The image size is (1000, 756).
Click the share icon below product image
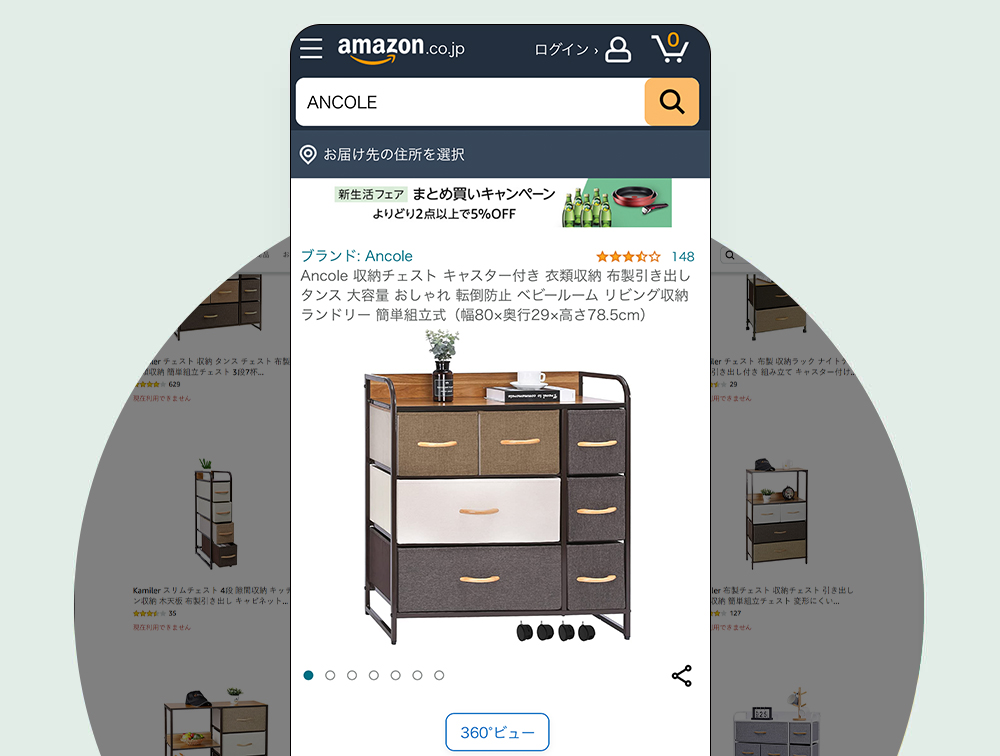(x=682, y=676)
